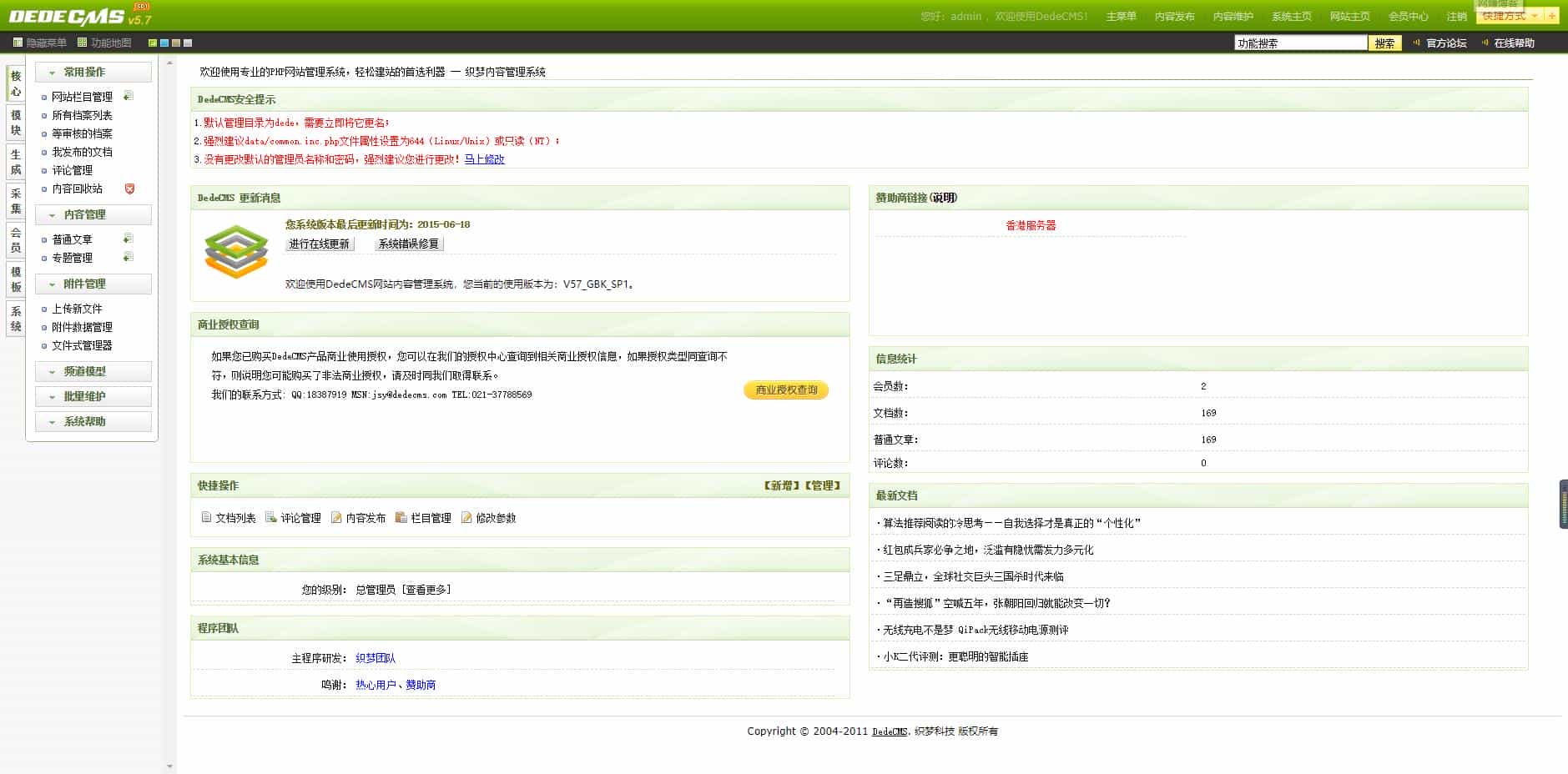The image size is (1568, 774).
Task: Open 内容发布 in the 快捷操作 panel
Action: 359,518
